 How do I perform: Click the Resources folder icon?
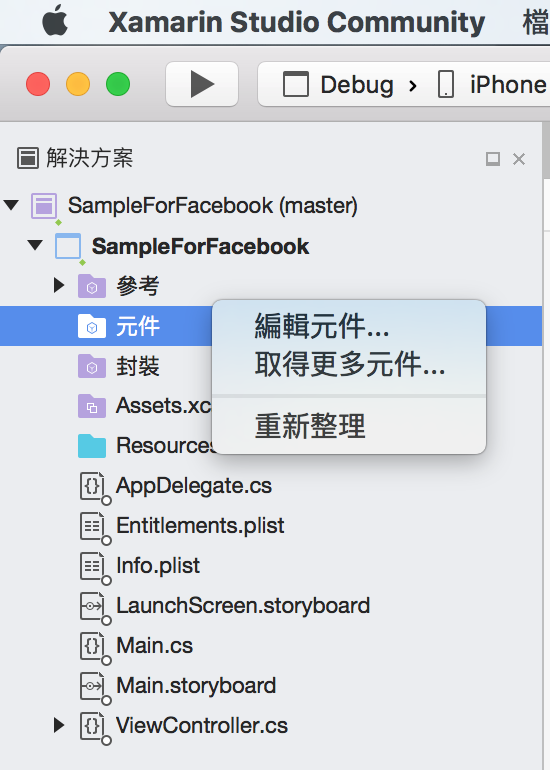(x=92, y=446)
